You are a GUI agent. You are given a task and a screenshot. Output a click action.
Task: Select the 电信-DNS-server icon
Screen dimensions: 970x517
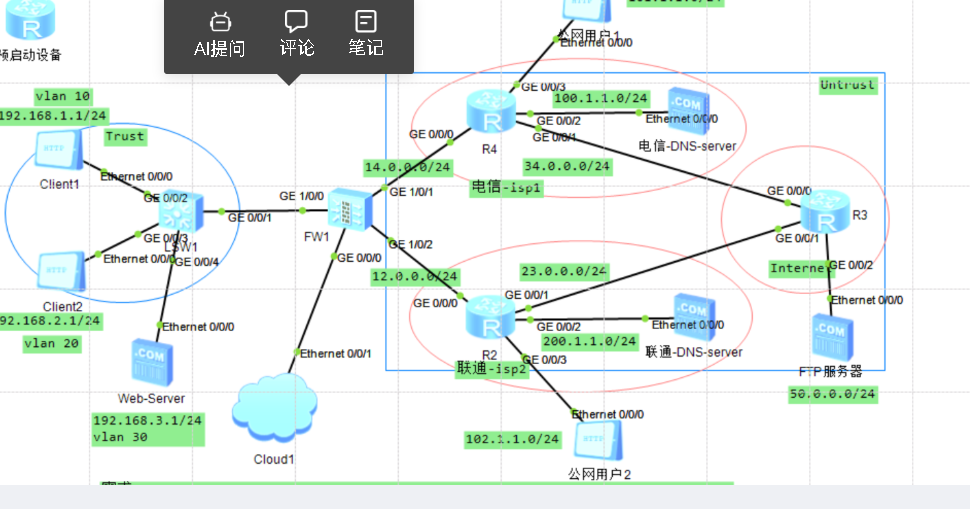pyautogui.click(x=689, y=111)
